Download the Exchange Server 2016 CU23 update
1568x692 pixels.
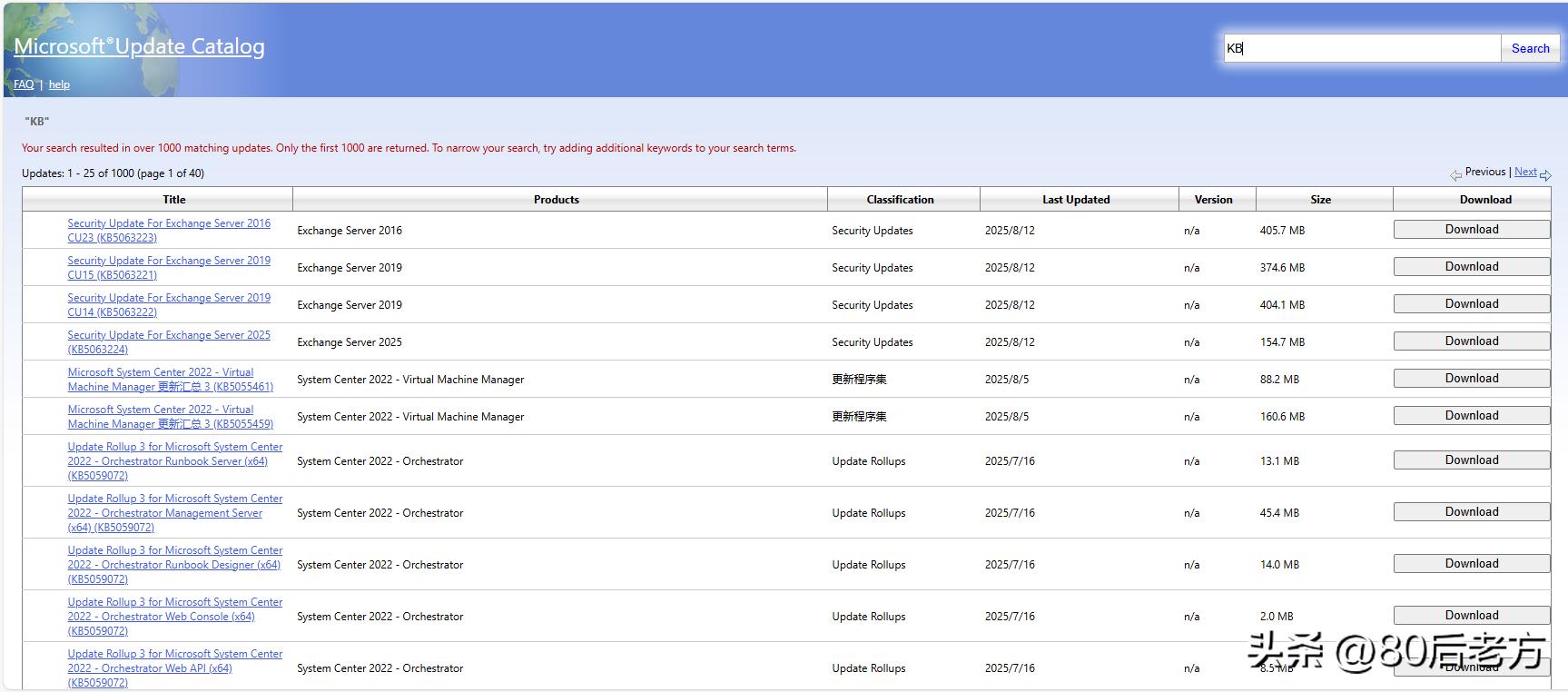pyautogui.click(x=1471, y=230)
